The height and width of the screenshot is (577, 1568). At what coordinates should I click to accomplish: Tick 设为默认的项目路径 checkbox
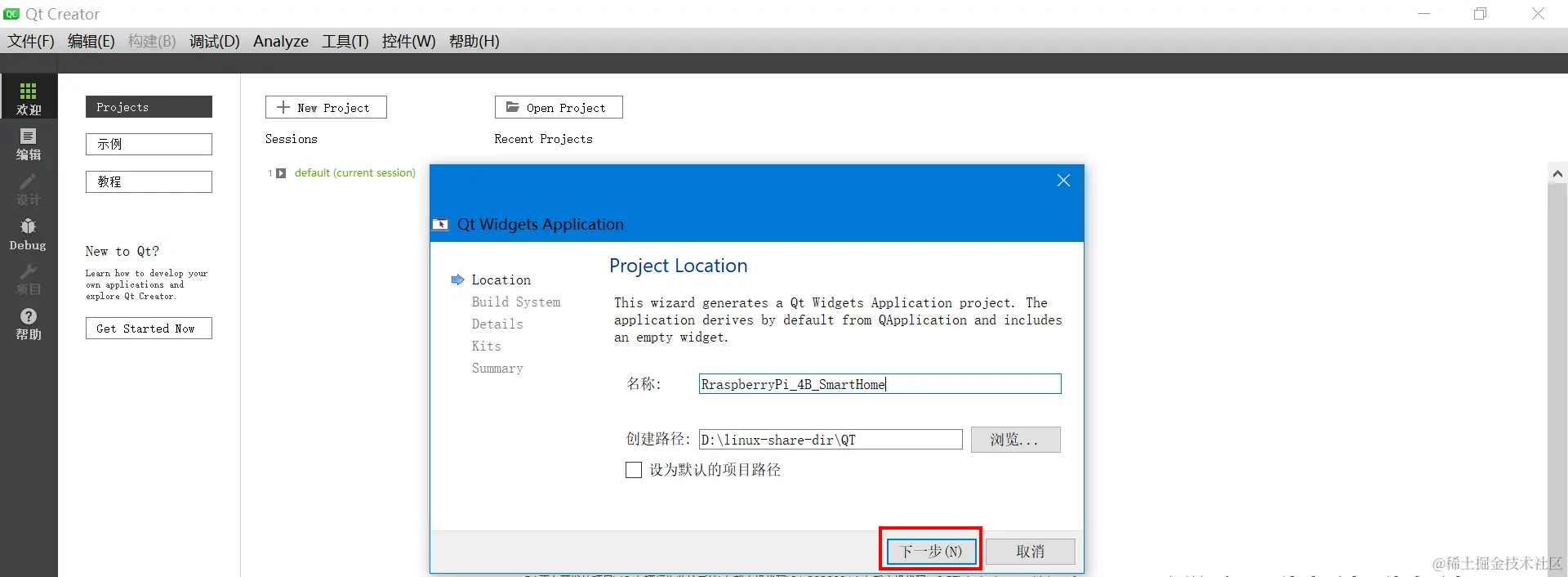[634, 470]
